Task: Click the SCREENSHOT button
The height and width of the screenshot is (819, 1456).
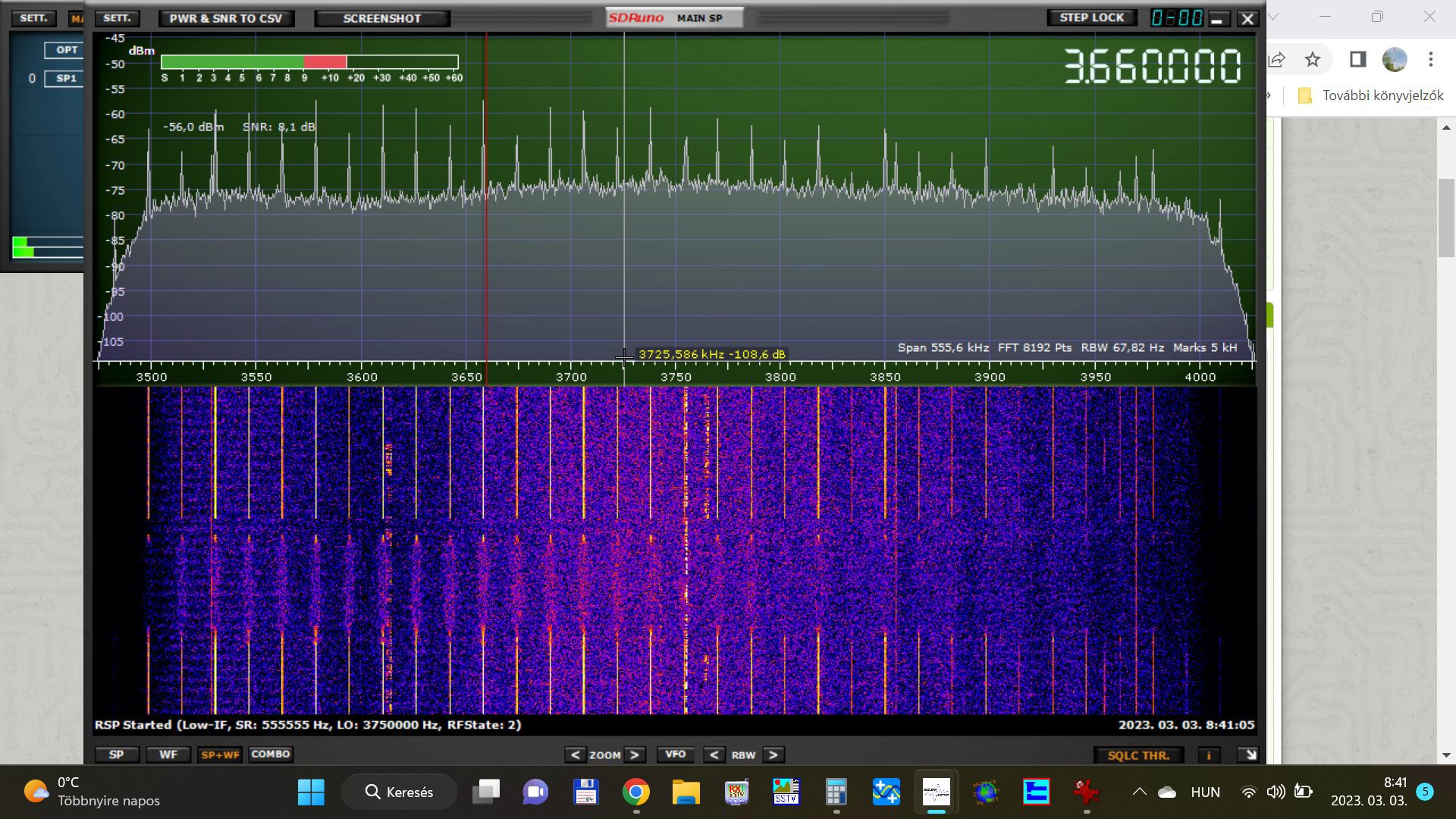Action: pos(381,18)
